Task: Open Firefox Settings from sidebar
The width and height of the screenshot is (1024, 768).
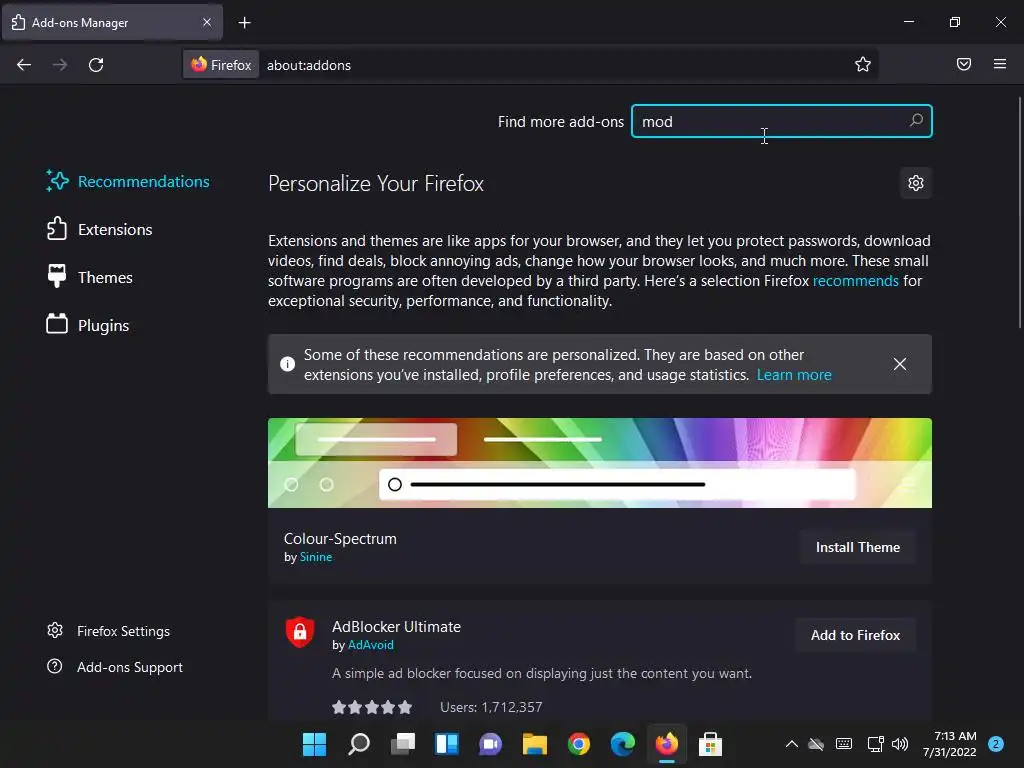Action: tap(108, 631)
